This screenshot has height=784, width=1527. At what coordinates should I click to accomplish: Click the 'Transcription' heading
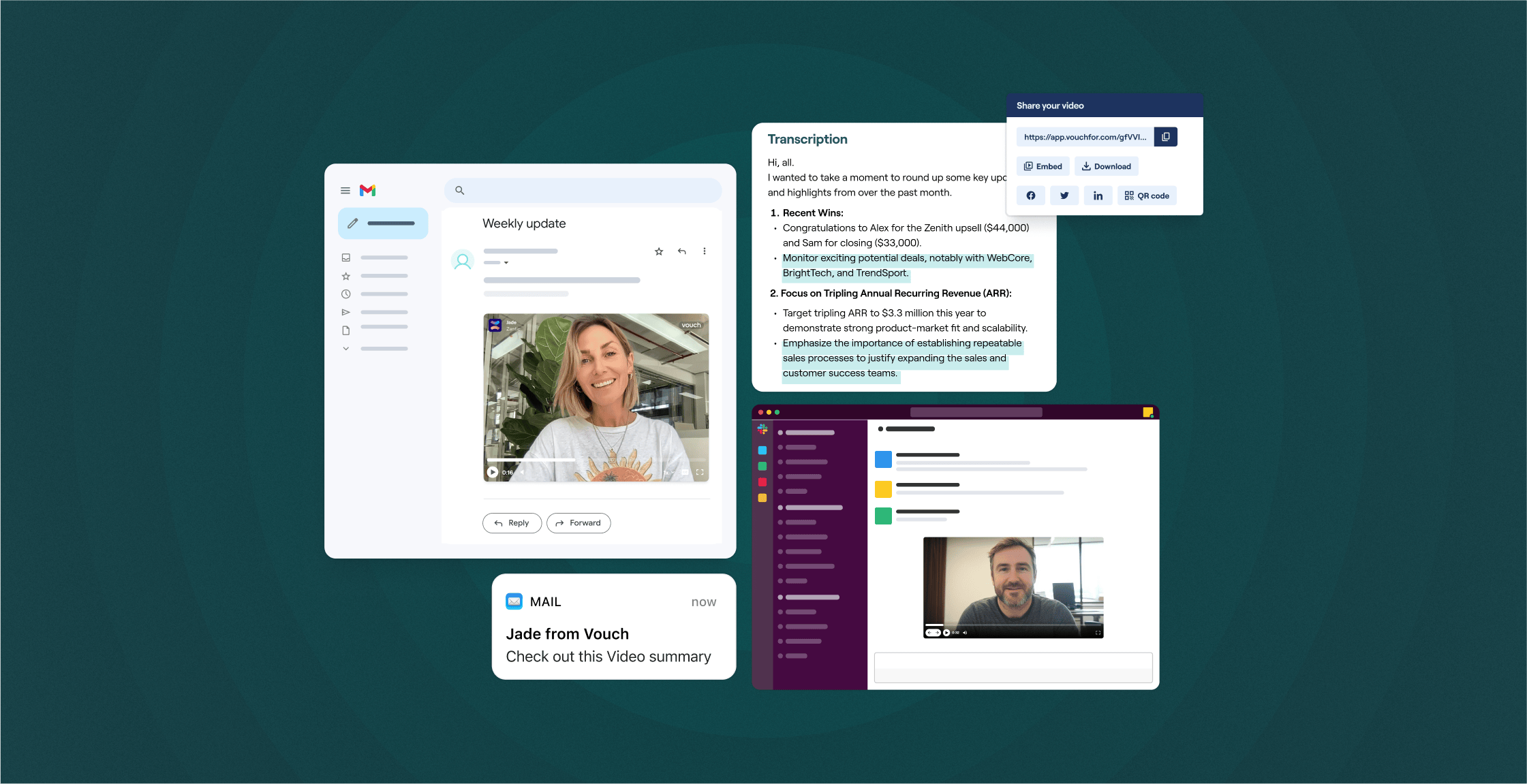pos(807,139)
